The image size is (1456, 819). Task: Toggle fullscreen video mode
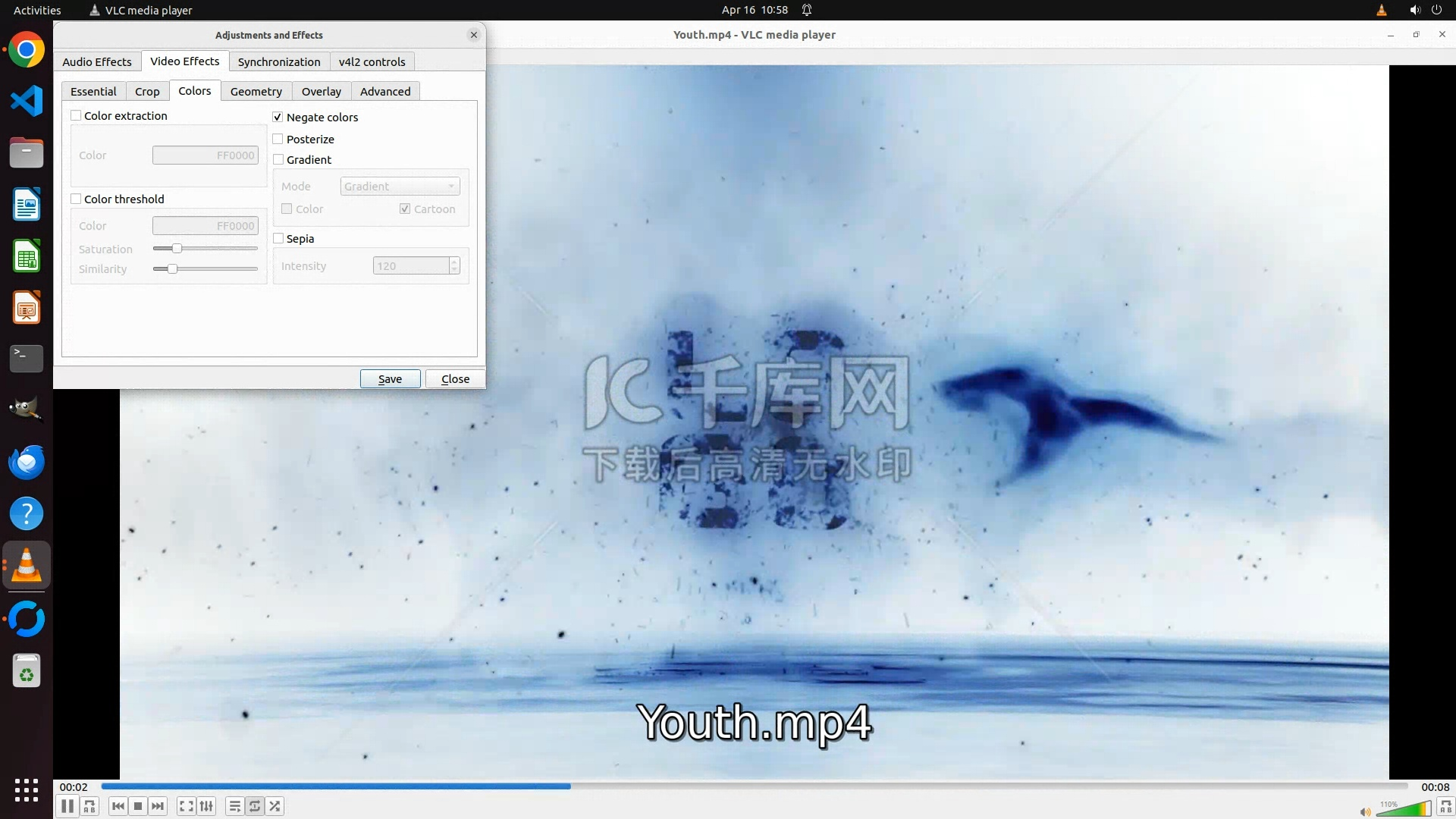point(186,806)
